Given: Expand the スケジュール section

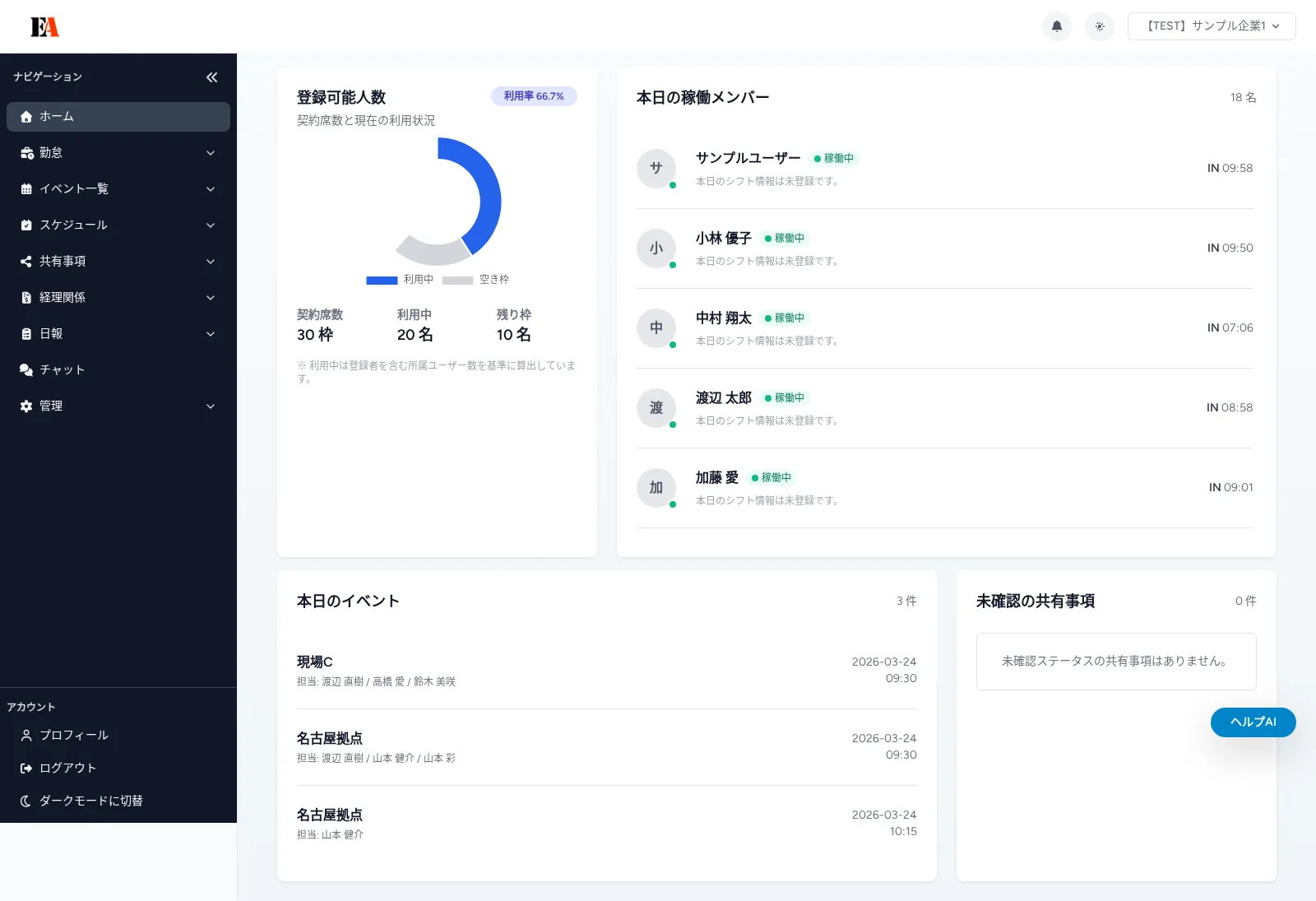Looking at the screenshot, I should click(211, 225).
